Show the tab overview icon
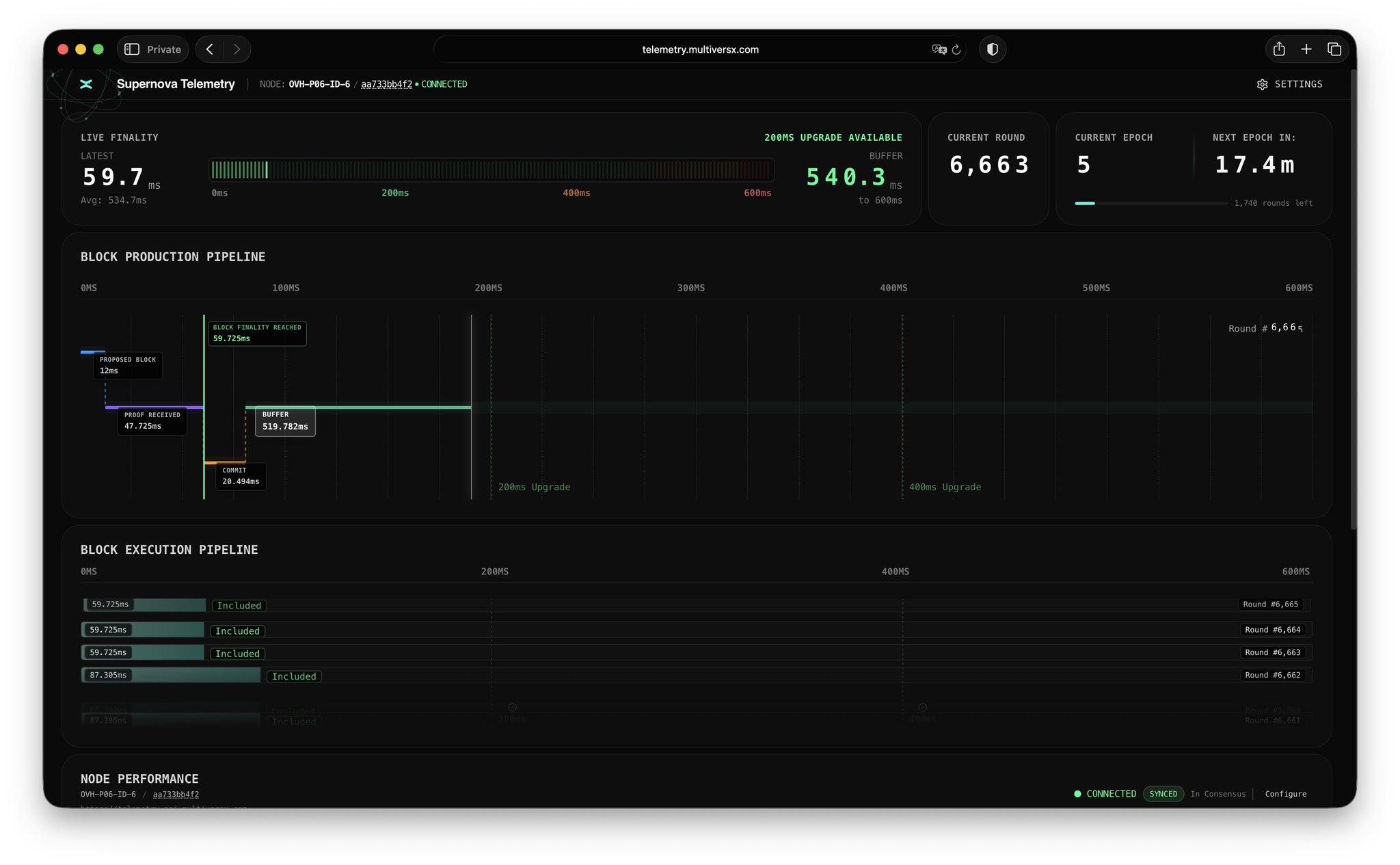Image resolution: width=1400 pixels, height=865 pixels. [1334, 49]
